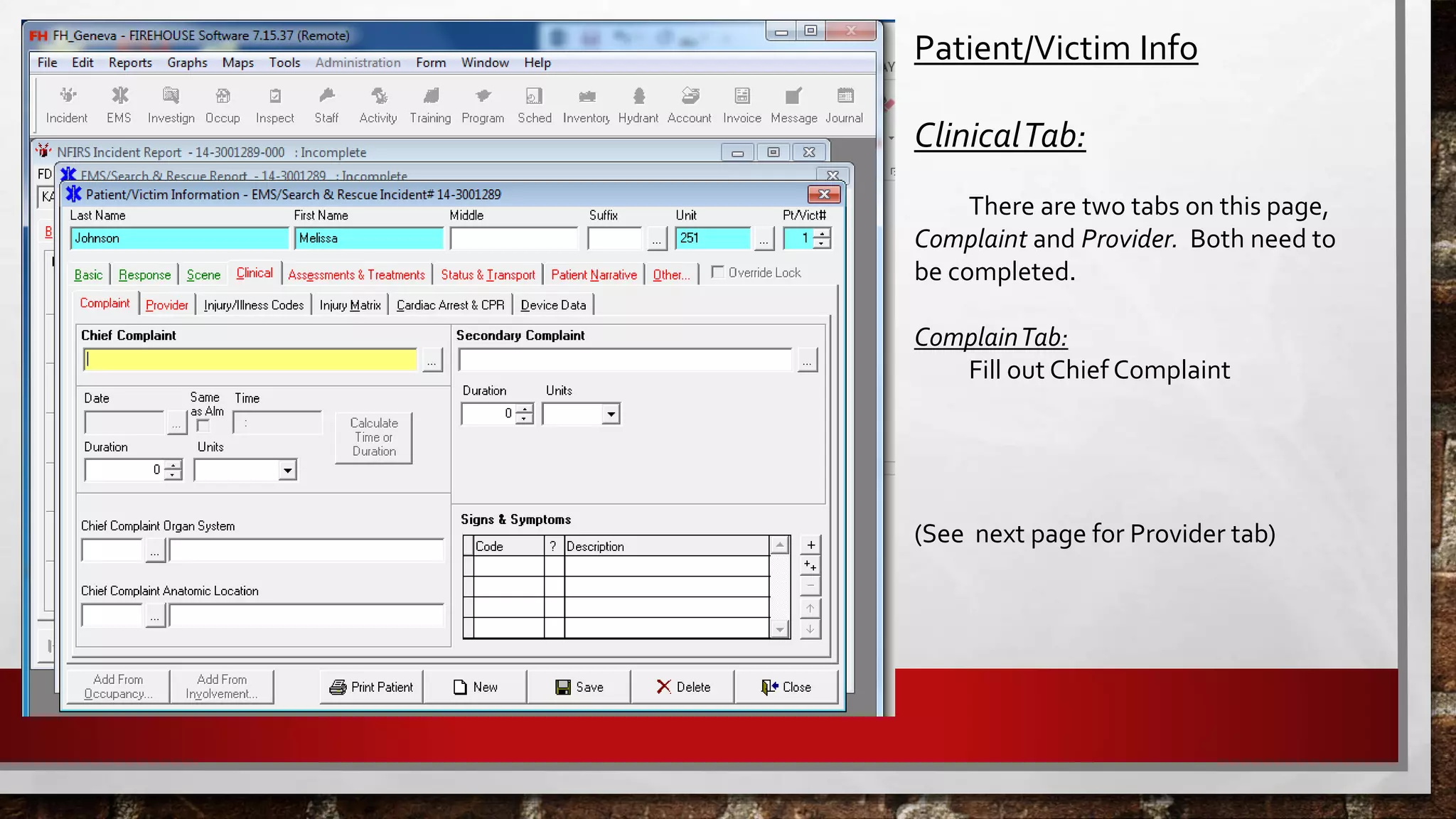Switch to the Injury Matrix sub-tab
The height and width of the screenshot is (819, 1456).
coord(350,305)
